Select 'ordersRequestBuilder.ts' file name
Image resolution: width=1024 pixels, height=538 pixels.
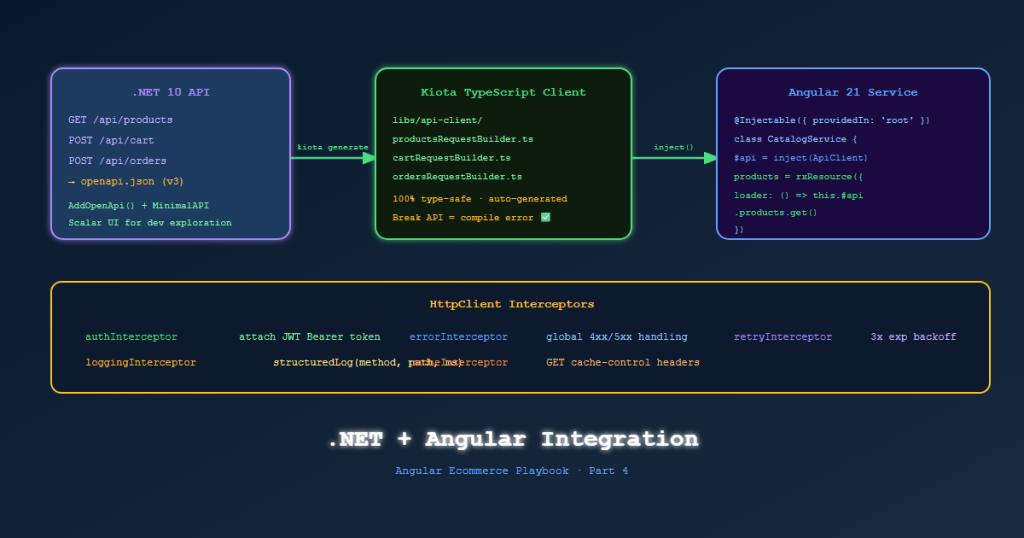pyautogui.click(x=457, y=177)
